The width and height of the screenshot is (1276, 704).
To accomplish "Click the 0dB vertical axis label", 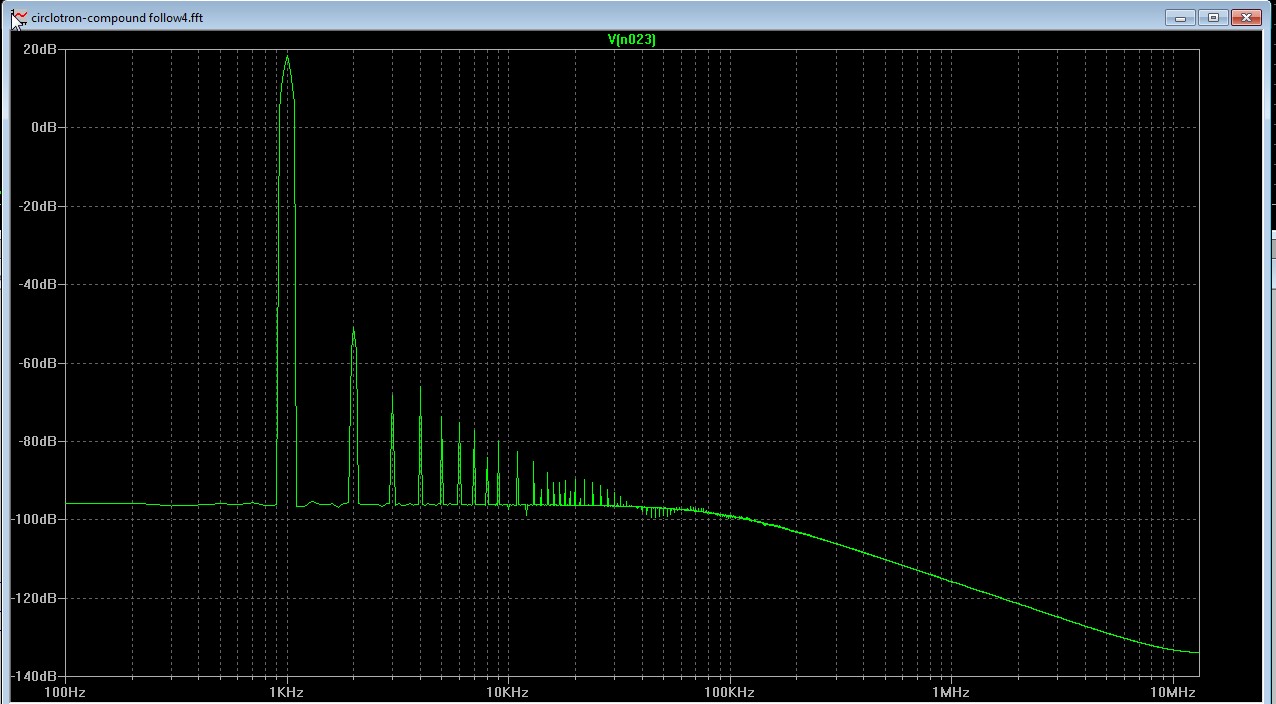I will (x=44, y=128).
